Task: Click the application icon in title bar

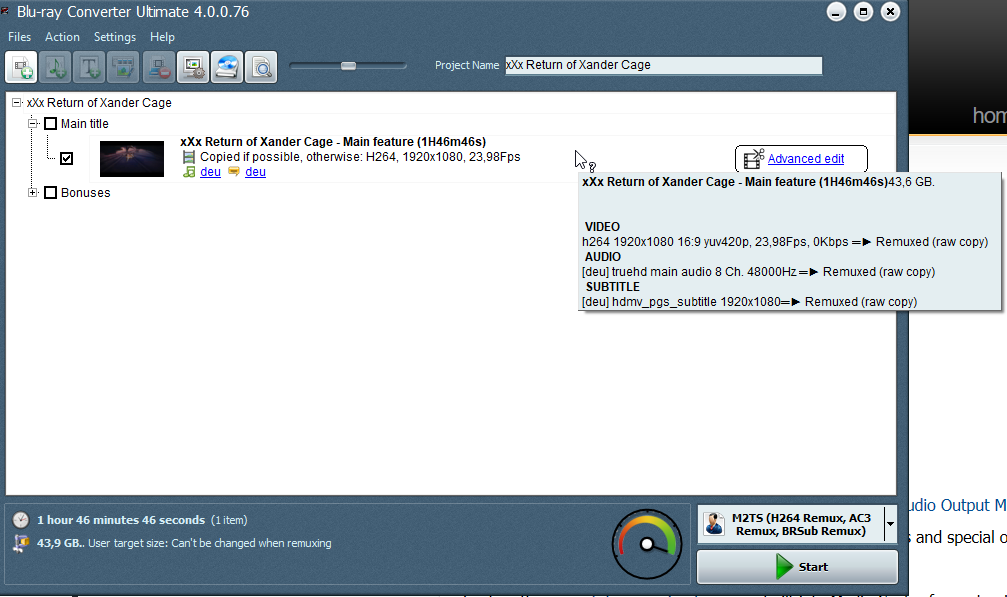Action: click(x=5, y=11)
